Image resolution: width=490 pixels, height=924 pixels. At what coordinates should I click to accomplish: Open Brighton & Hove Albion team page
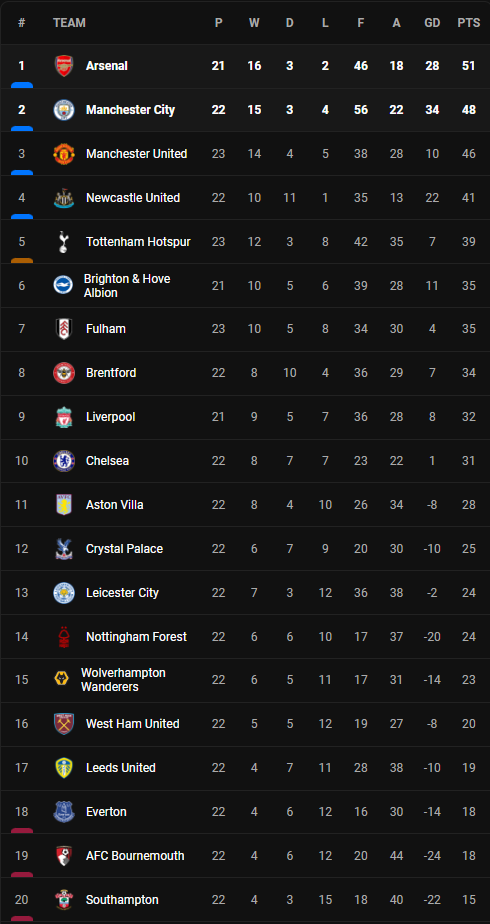click(x=127, y=286)
